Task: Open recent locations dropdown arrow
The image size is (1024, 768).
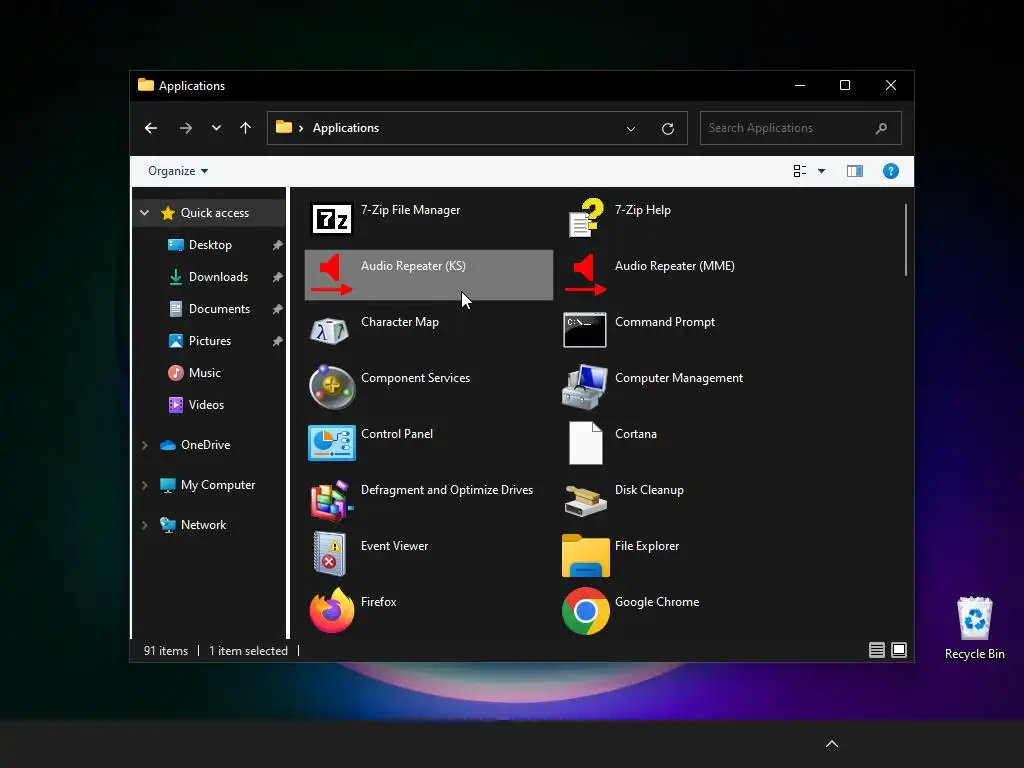Action: 216,128
